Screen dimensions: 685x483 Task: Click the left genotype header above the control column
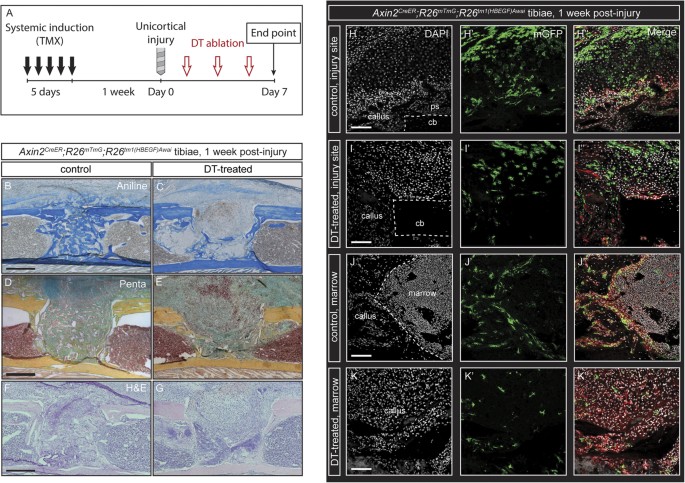[152, 152]
